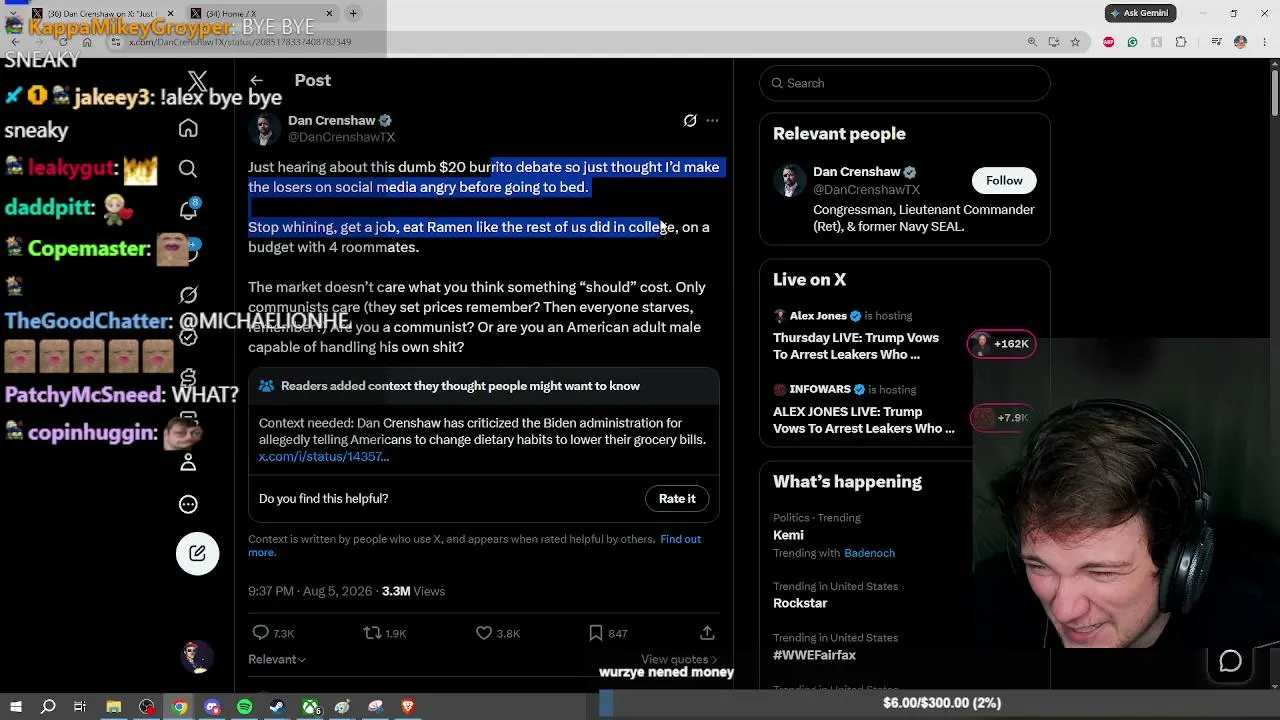Open the Adblock Plus extension icon

click(1108, 42)
